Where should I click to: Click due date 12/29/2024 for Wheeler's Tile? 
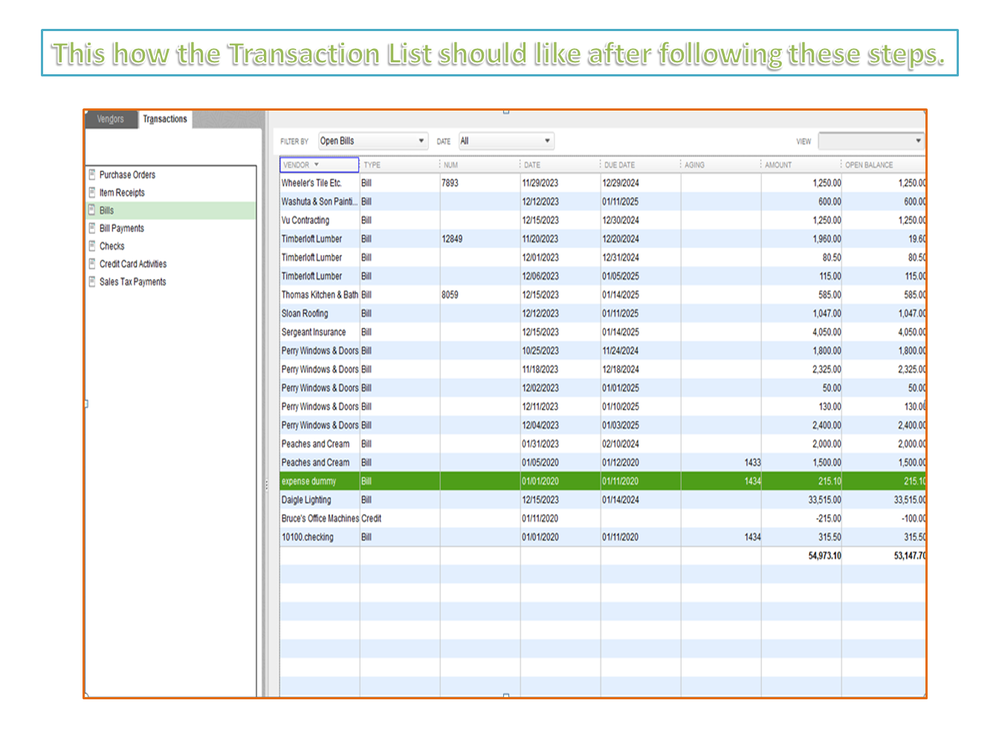pos(621,183)
